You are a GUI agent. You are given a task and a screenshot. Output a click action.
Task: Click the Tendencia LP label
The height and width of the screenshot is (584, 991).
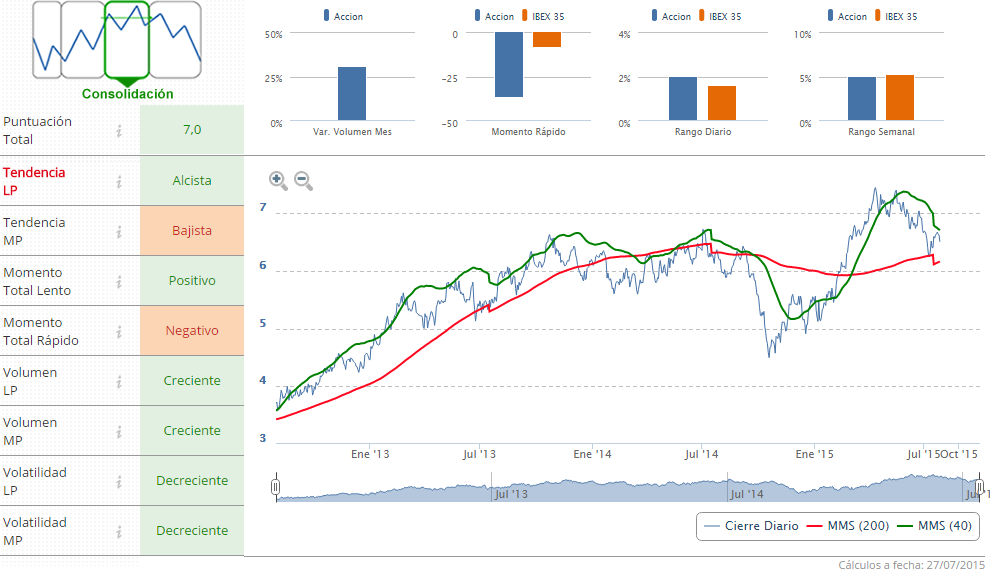coord(34,181)
